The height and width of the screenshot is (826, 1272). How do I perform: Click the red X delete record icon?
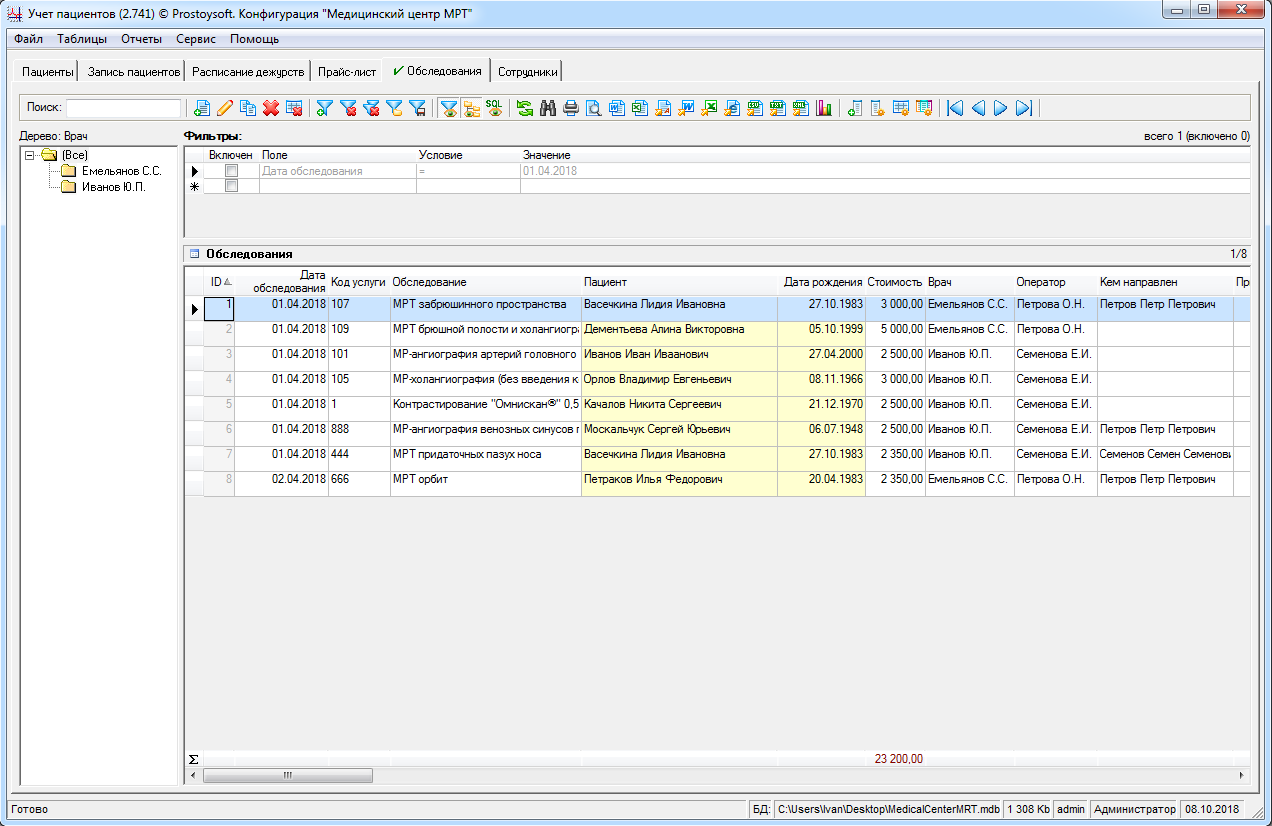(x=270, y=108)
